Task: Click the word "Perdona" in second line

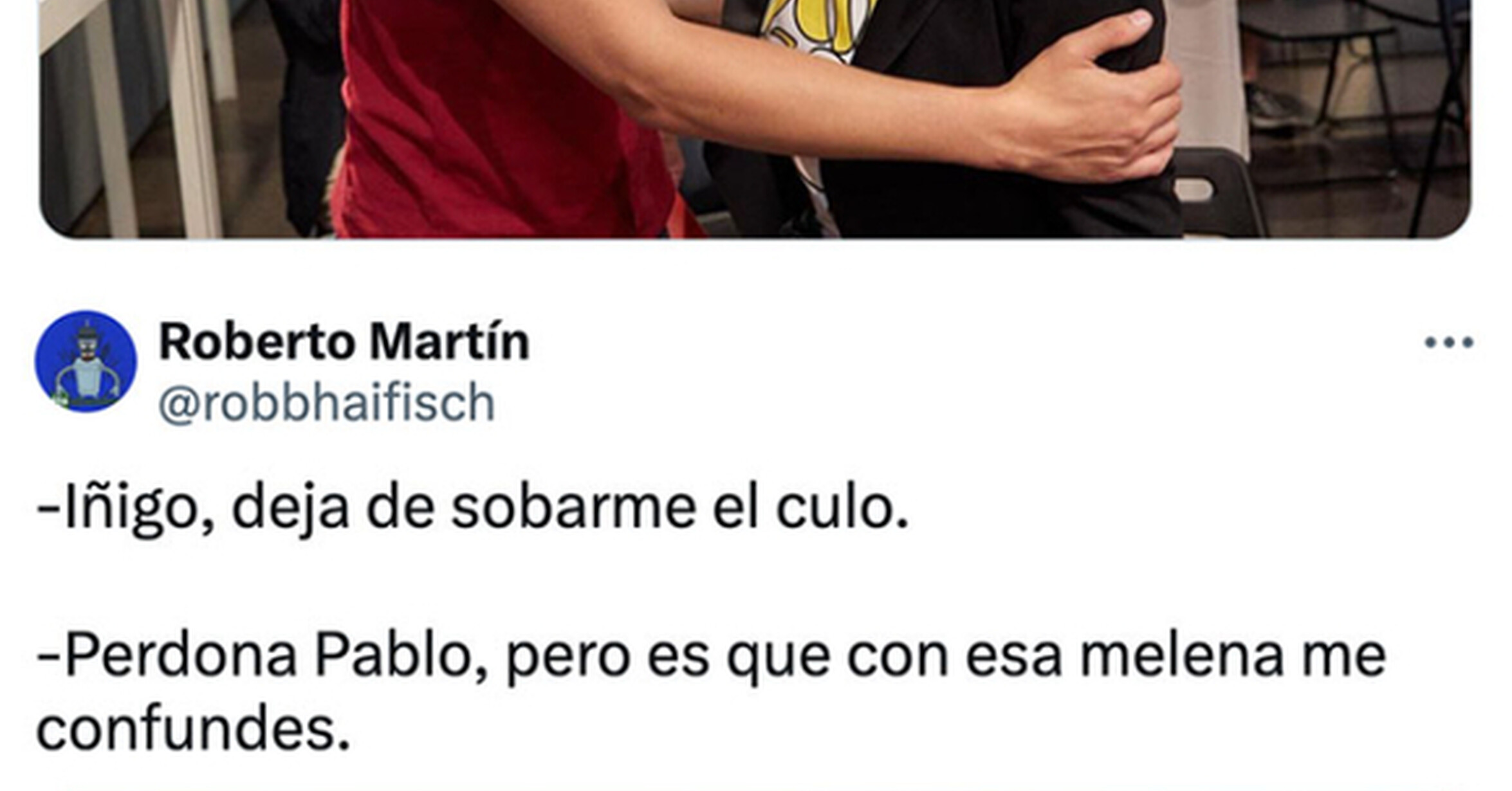Action: (181, 657)
